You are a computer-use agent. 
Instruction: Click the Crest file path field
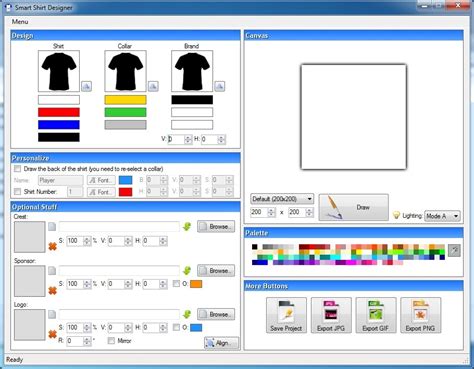(119, 226)
